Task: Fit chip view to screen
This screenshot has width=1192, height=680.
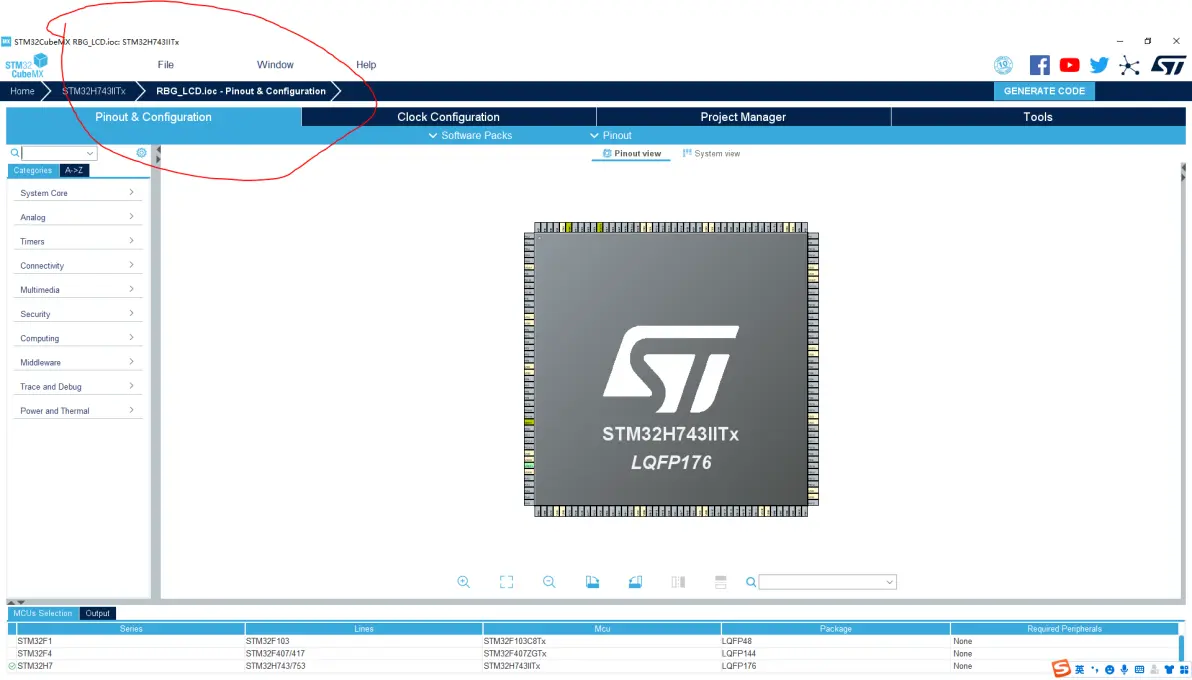Action: 506,582
